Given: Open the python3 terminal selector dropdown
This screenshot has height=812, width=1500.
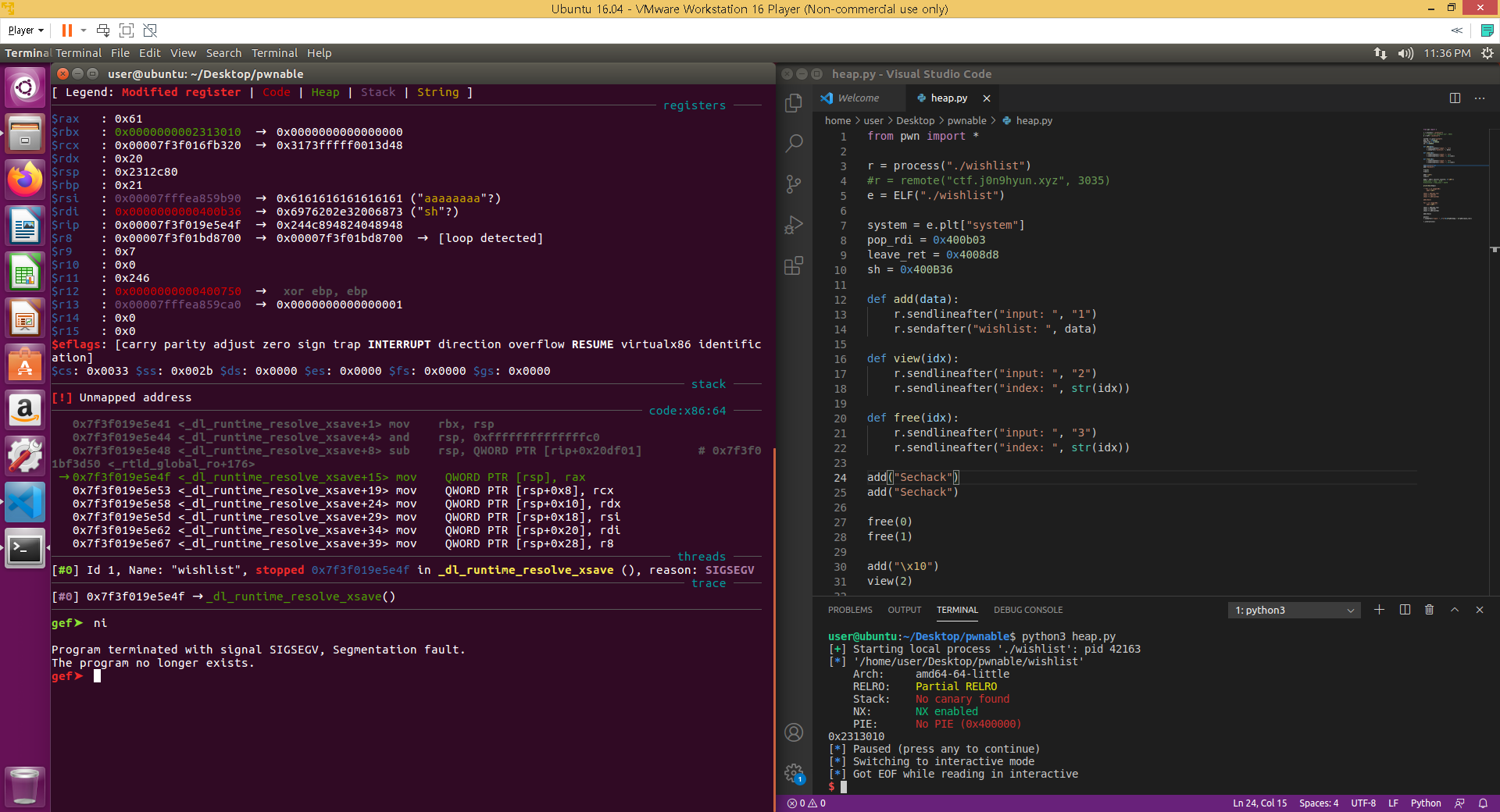Looking at the screenshot, I should (x=1294, y=610).
